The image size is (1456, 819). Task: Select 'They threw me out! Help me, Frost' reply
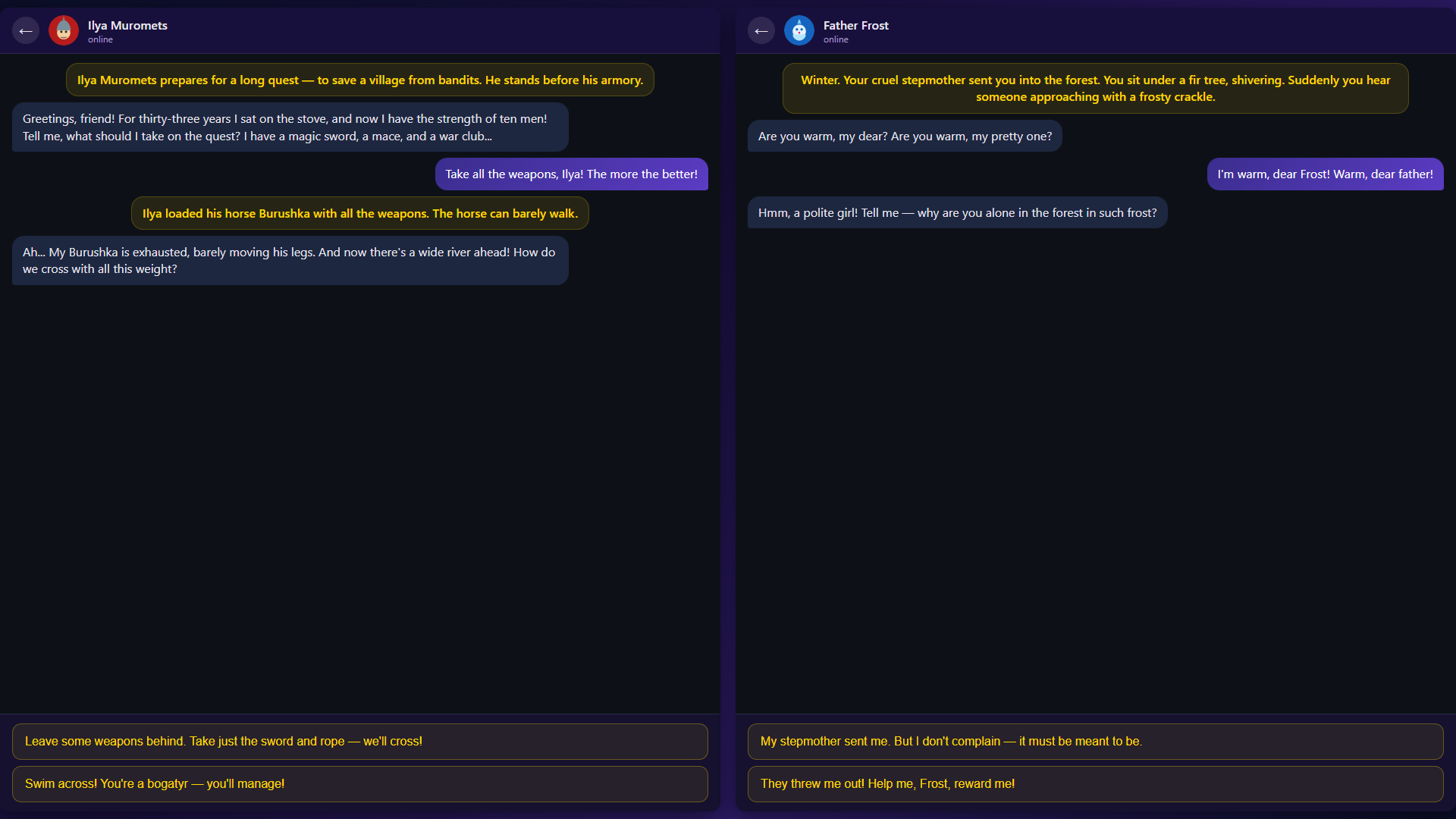coord(1095,783)
